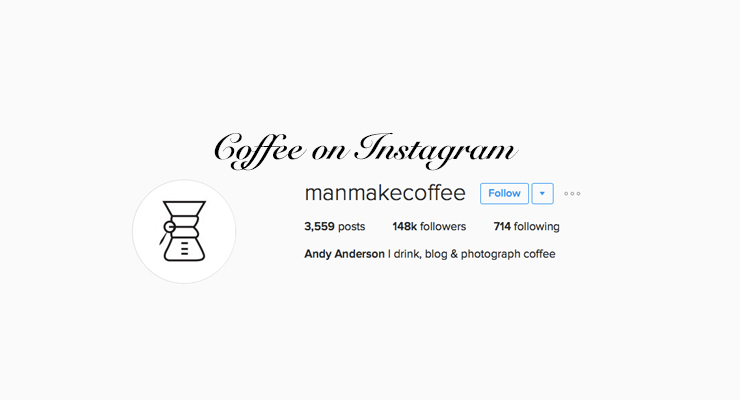This screenshot has height=400, width=740.
Task: View the Chemex profile picture
Action: (x=184, y=231)
